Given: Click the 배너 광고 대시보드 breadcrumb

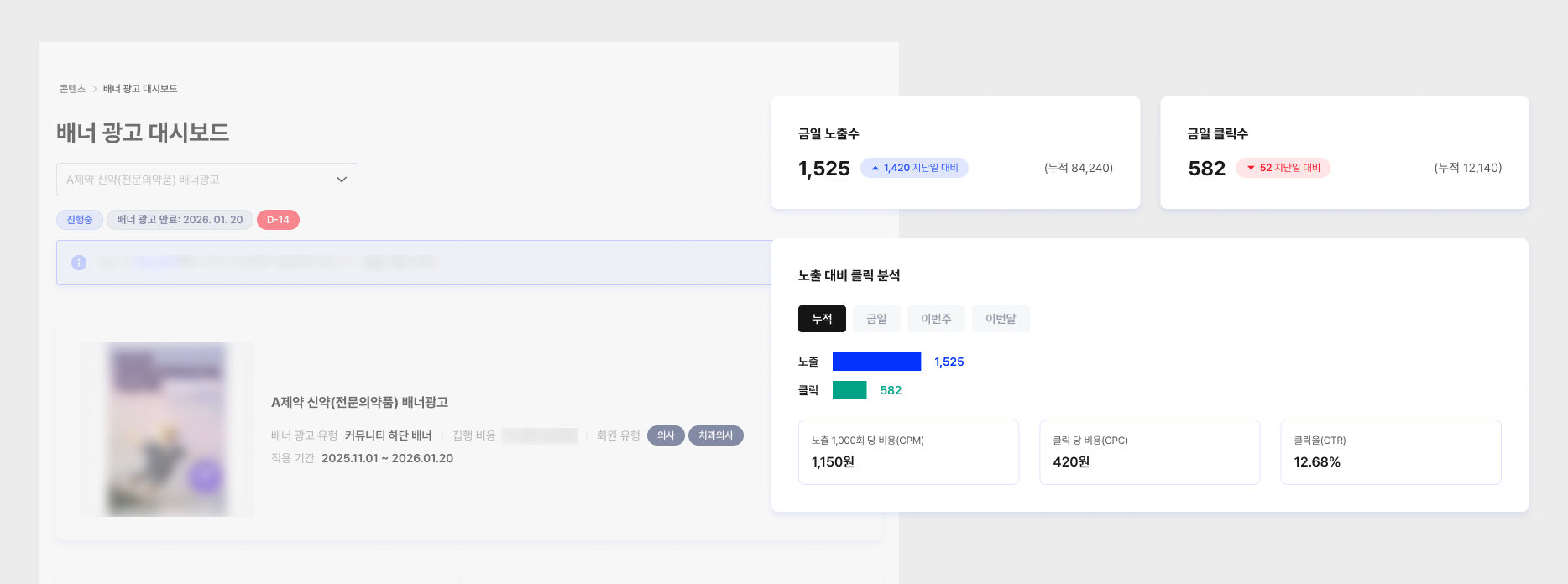Looking at the screenshot, I should pyautogui.click(x=140, y=89).
